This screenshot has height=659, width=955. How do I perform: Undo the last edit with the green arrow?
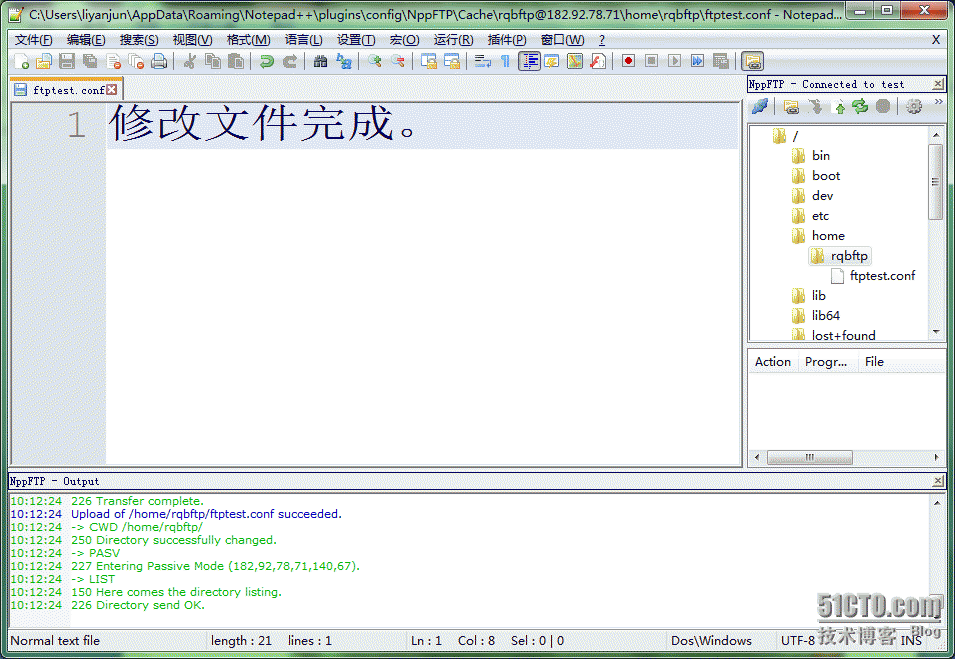coord(267,62)
